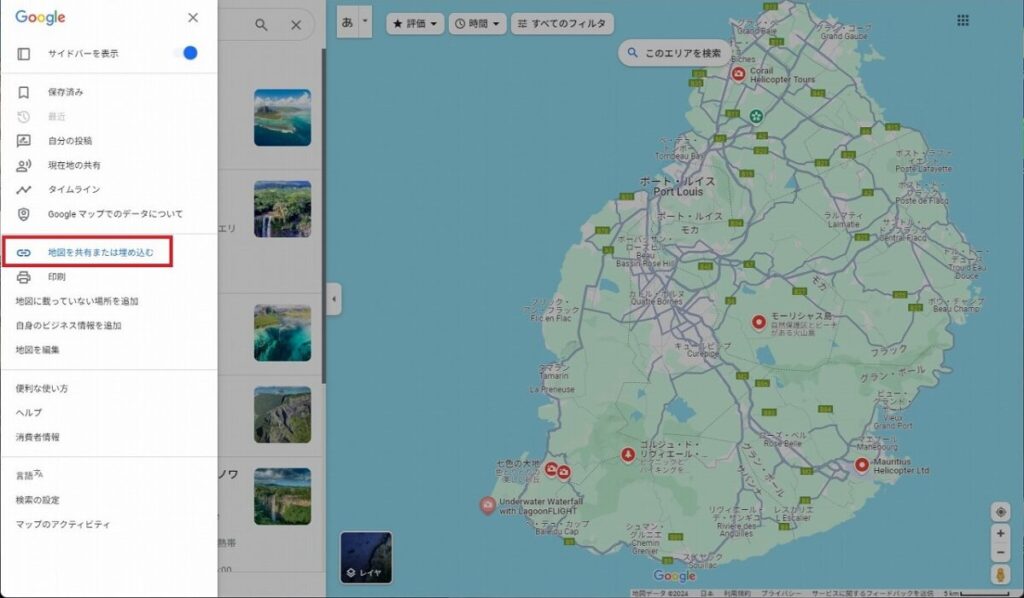Open the Google apps grid icon
The height and width of the screenshot is (598, 1024).
963,21
